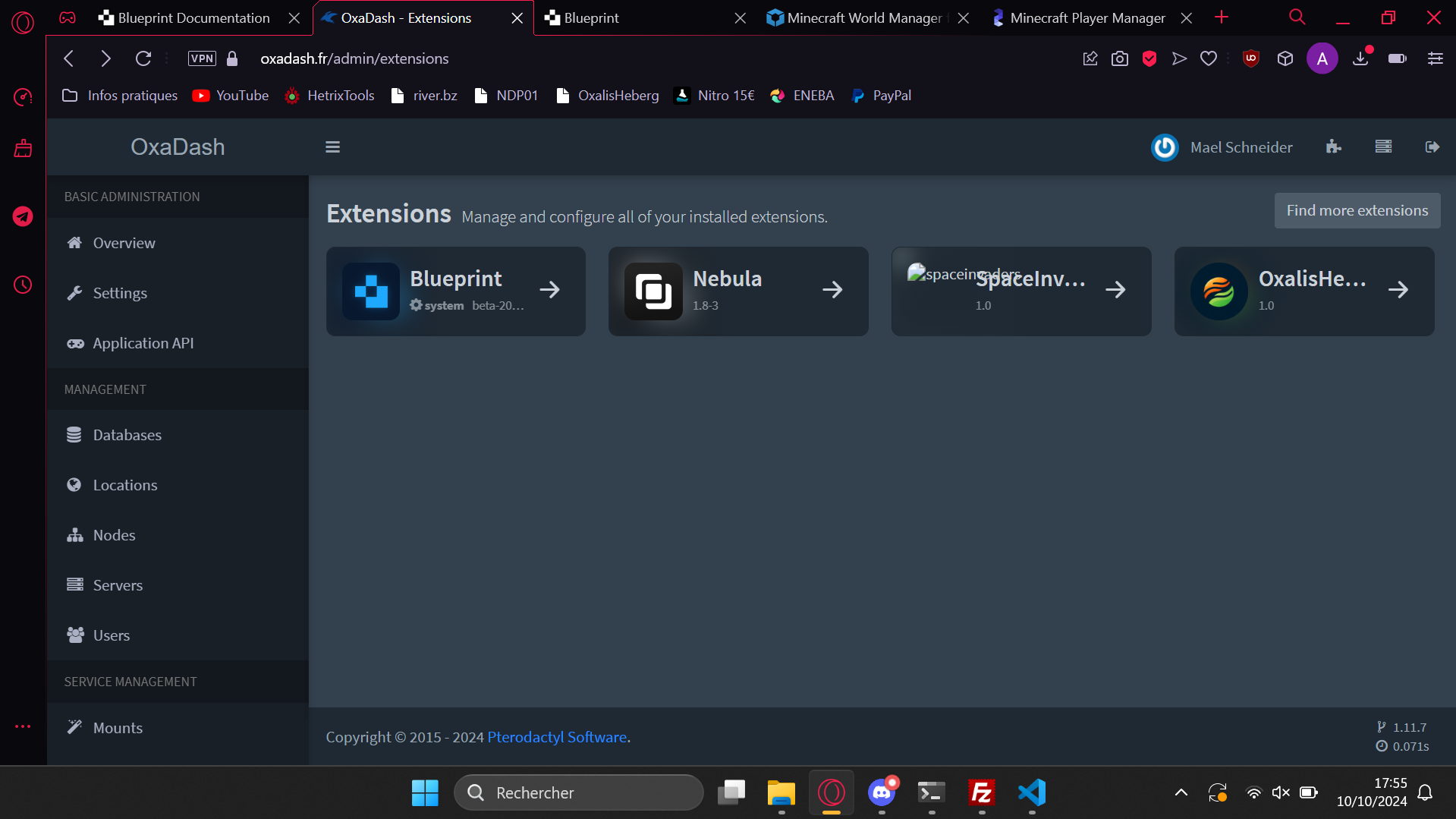Image resolution: width=1456 pixels, height=819 pixels.
Task: Toggle the sidebar hamburger menu
Action: 332,147
